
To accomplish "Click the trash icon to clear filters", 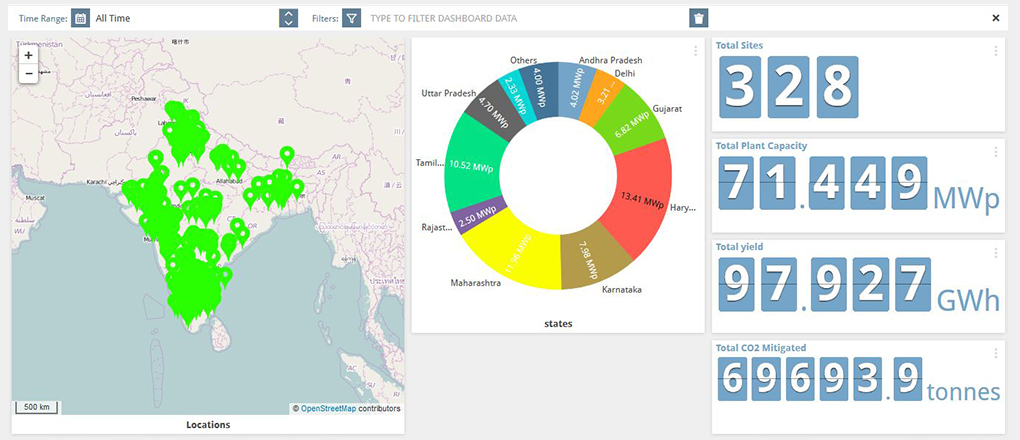I will point(699,18).
